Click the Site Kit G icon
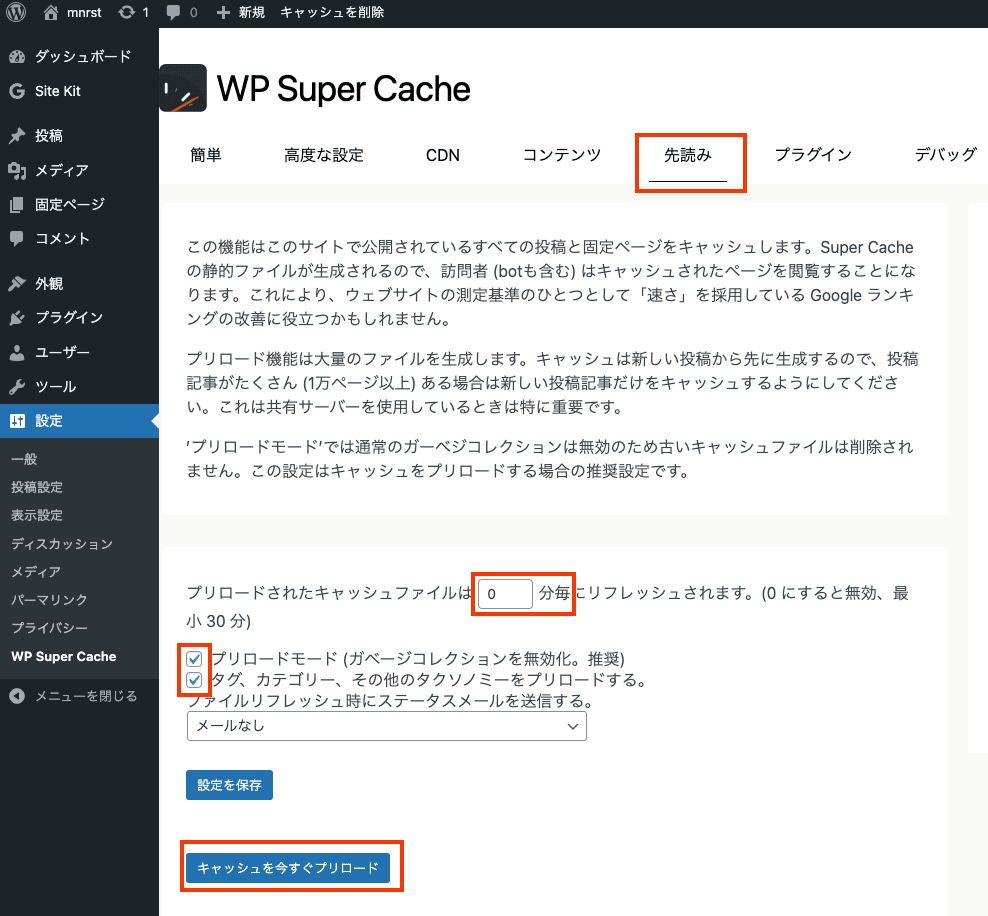The height and width of the screenshot is (916, 988). [x=17, y=91]
